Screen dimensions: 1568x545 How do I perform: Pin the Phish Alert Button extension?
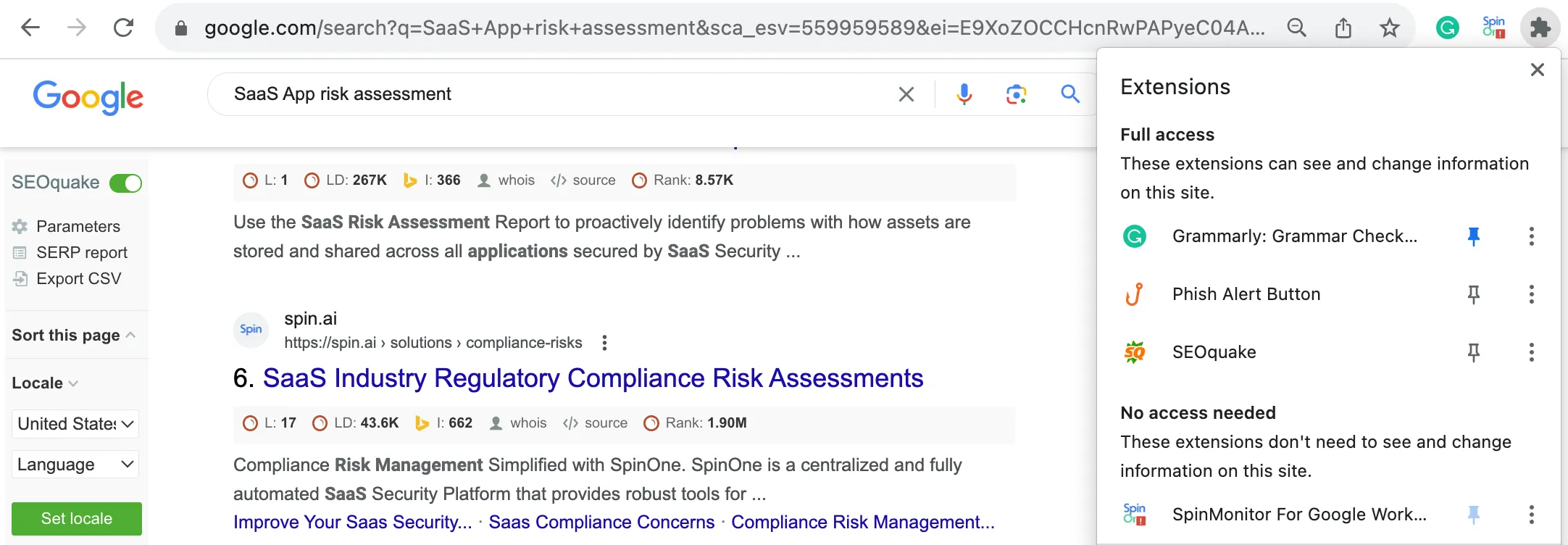pos(1475,294)
